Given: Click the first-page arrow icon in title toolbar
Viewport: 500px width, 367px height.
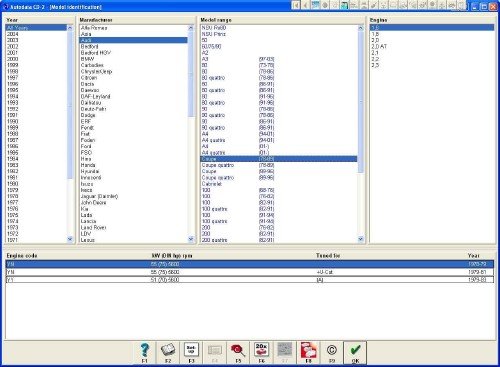Looking at the screenshot, I should click(x=296, y=5).
